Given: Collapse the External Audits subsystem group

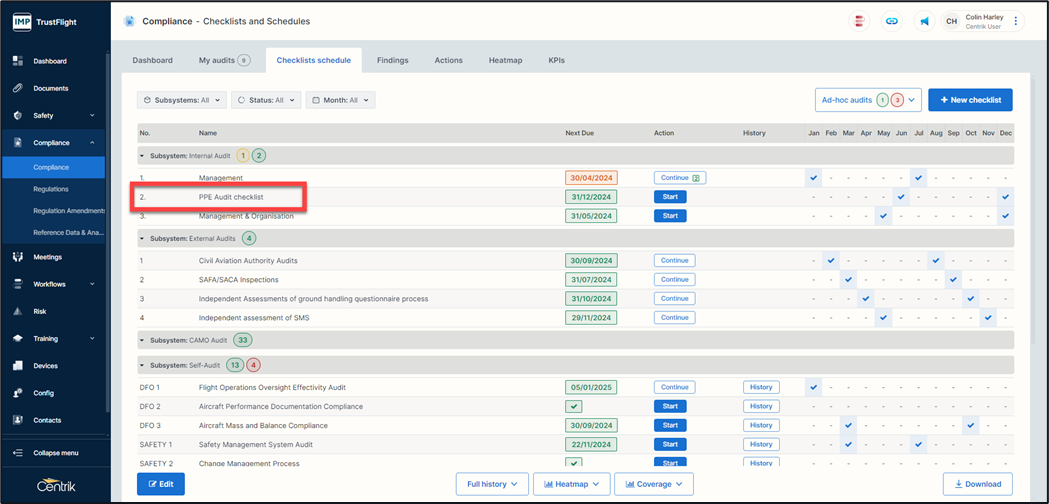Looking at the screenshot, I should point(142,239).
